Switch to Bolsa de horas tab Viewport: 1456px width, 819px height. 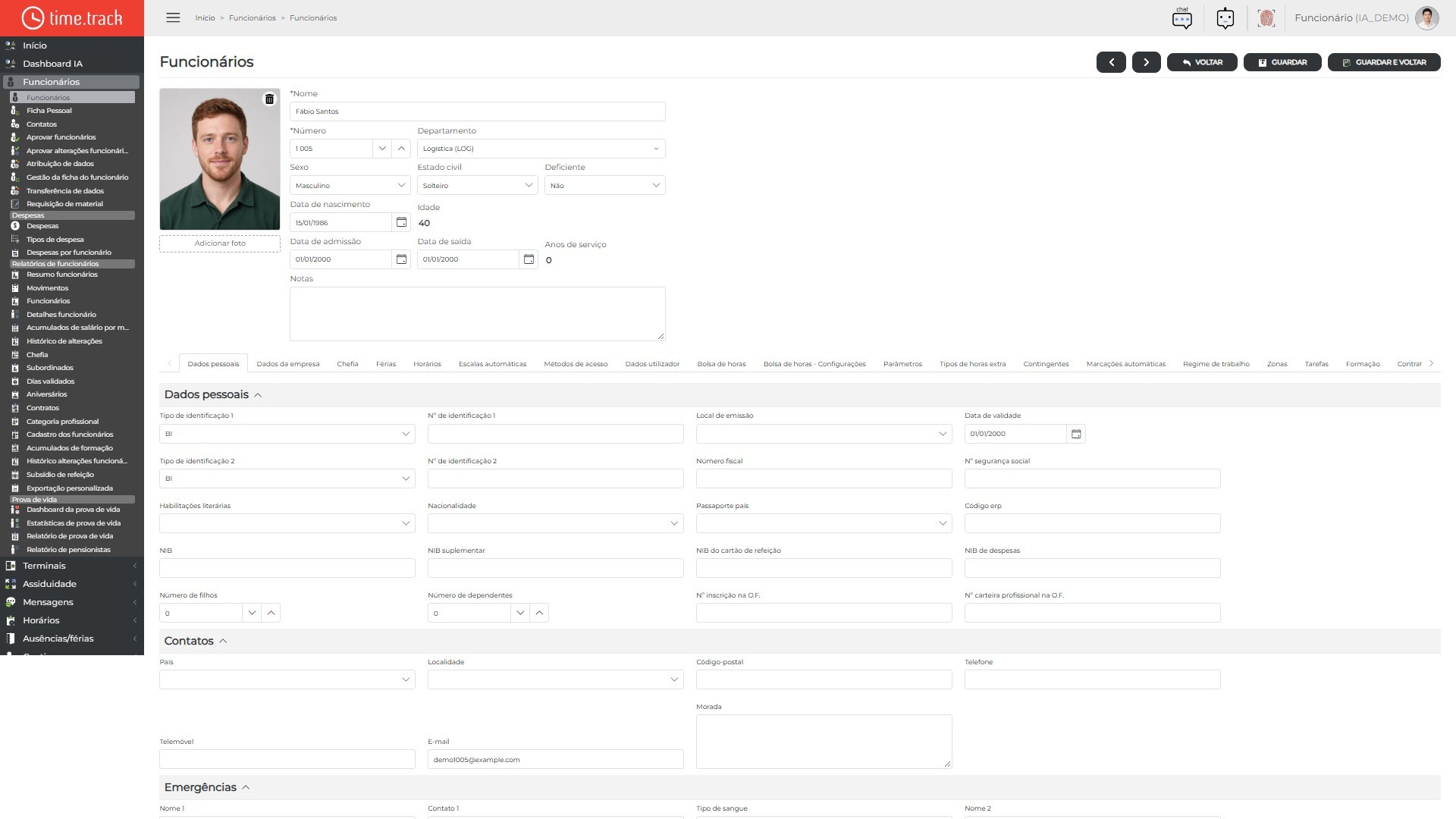[x=721, y=364]
